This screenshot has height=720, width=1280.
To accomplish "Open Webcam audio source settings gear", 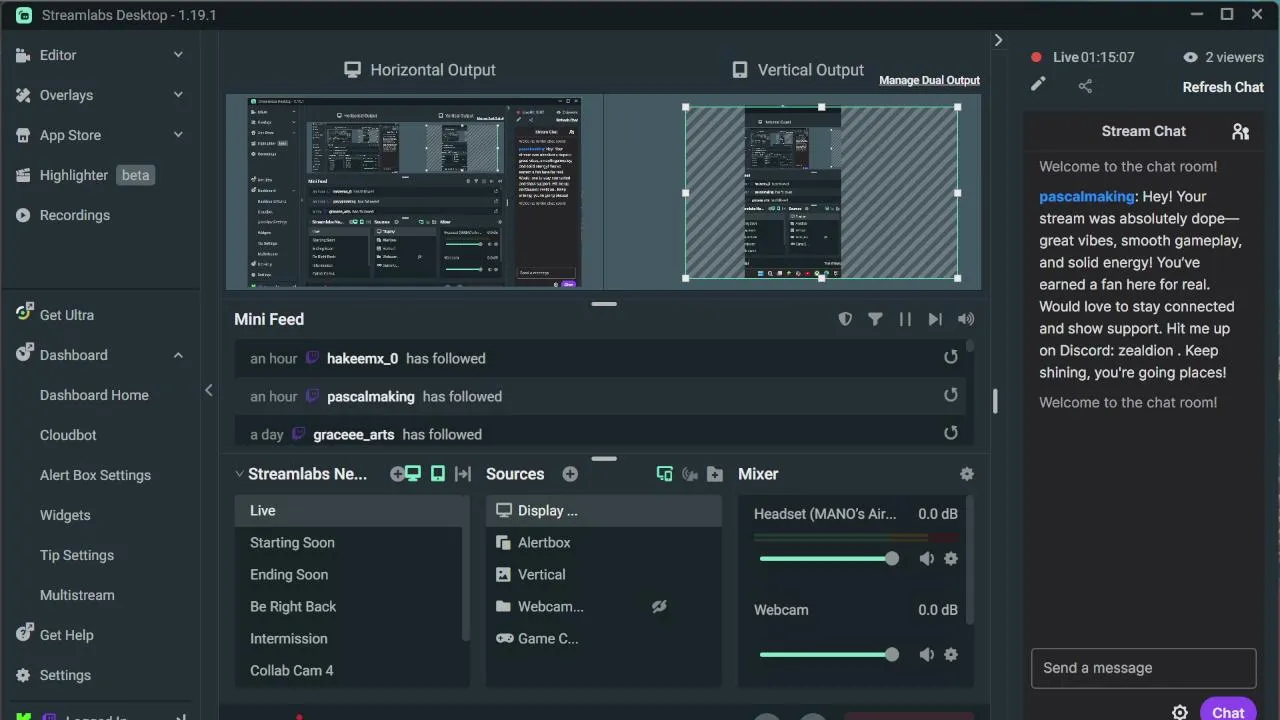I will click(951, 655).
